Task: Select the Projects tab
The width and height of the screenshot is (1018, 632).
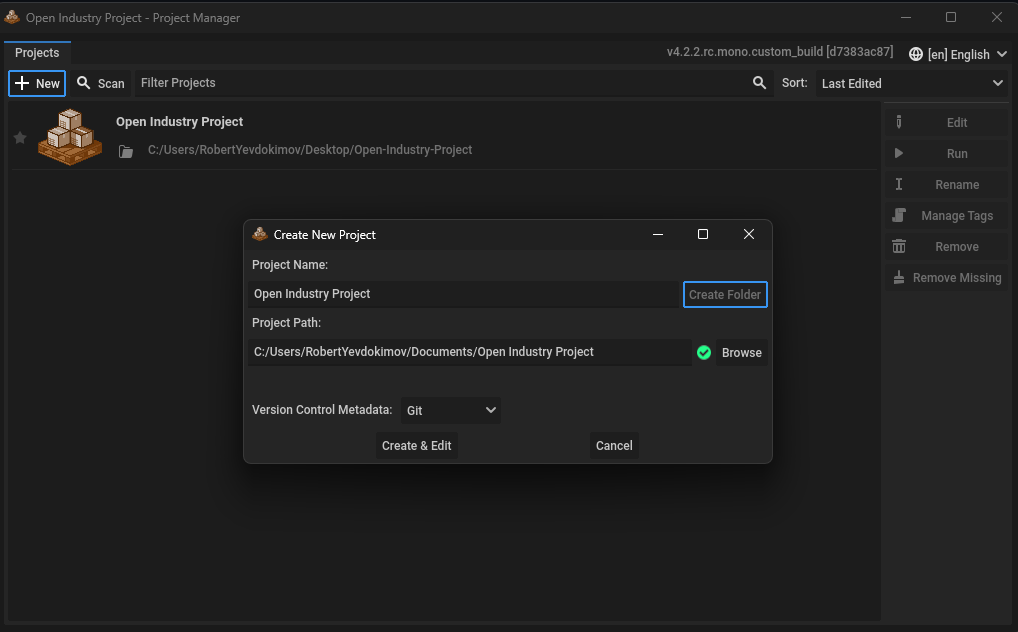Action: click(37, 53)
